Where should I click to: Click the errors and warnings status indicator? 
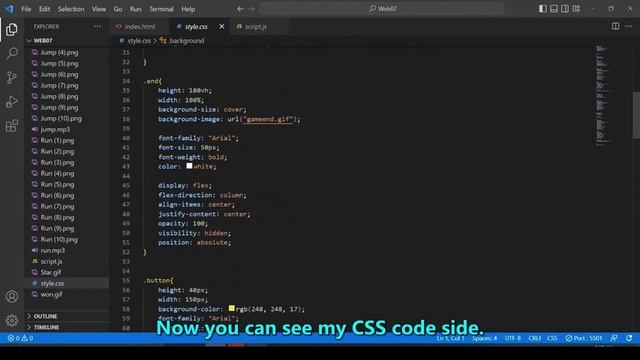point(20,338)
